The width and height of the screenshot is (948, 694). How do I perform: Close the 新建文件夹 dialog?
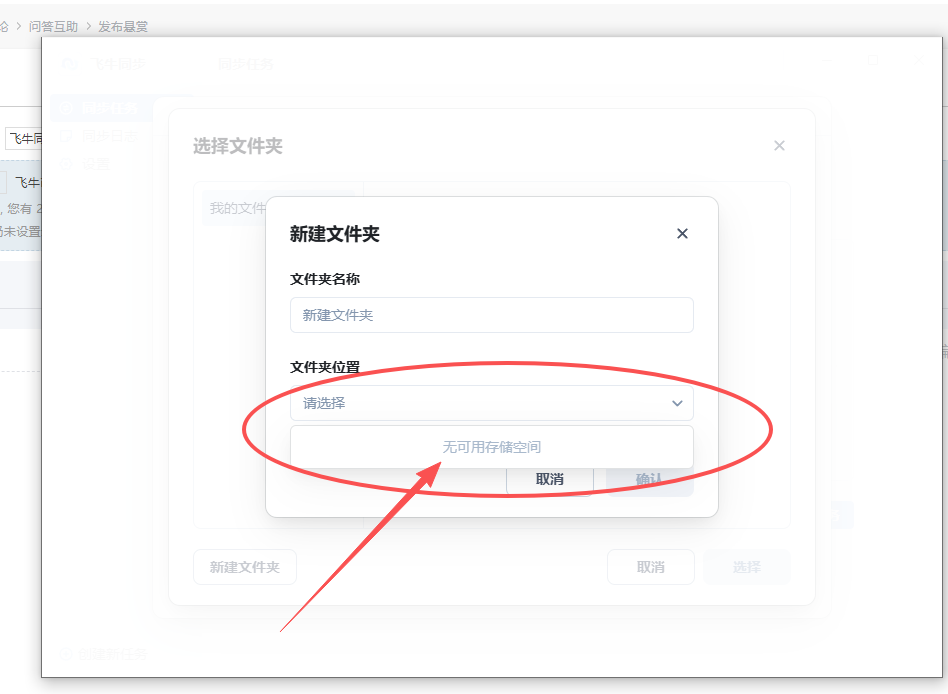click(x=682, y=233)
